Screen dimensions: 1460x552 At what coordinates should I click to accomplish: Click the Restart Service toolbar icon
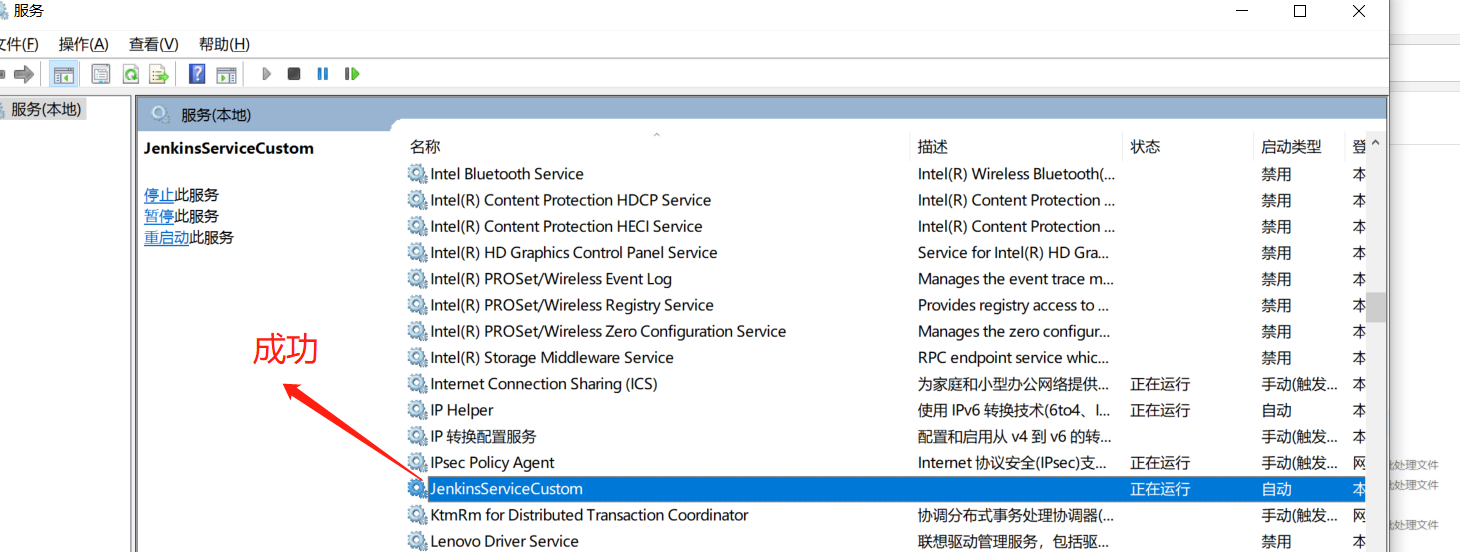point(352,74)
